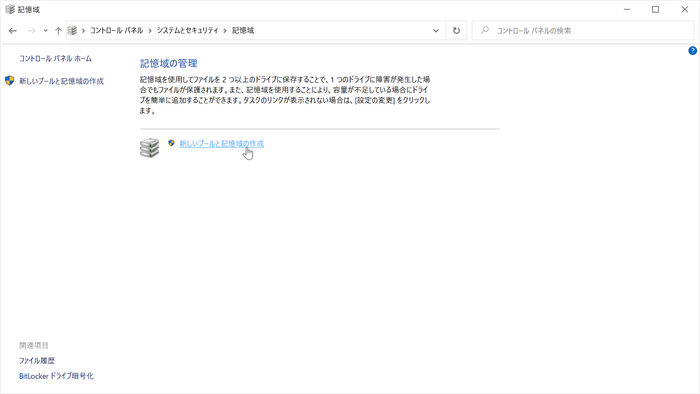Expand chevron after コントロール パネル breadcrumb
The image size is (700, 394).
pyautogui.click(x=150, y=30)
